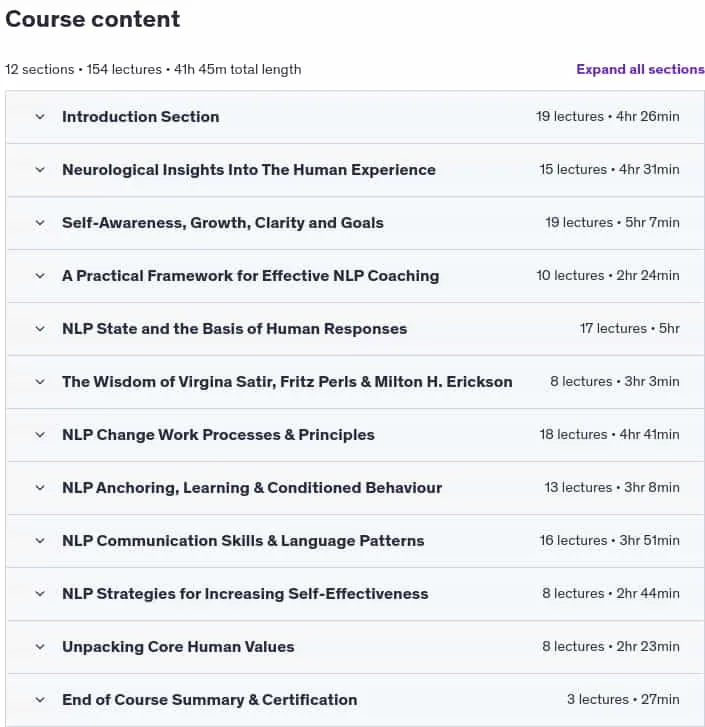
Task: Expand Neurological Insights Into The Human Experience chevron
Action: pyautogui.click(x=40, y=170)
